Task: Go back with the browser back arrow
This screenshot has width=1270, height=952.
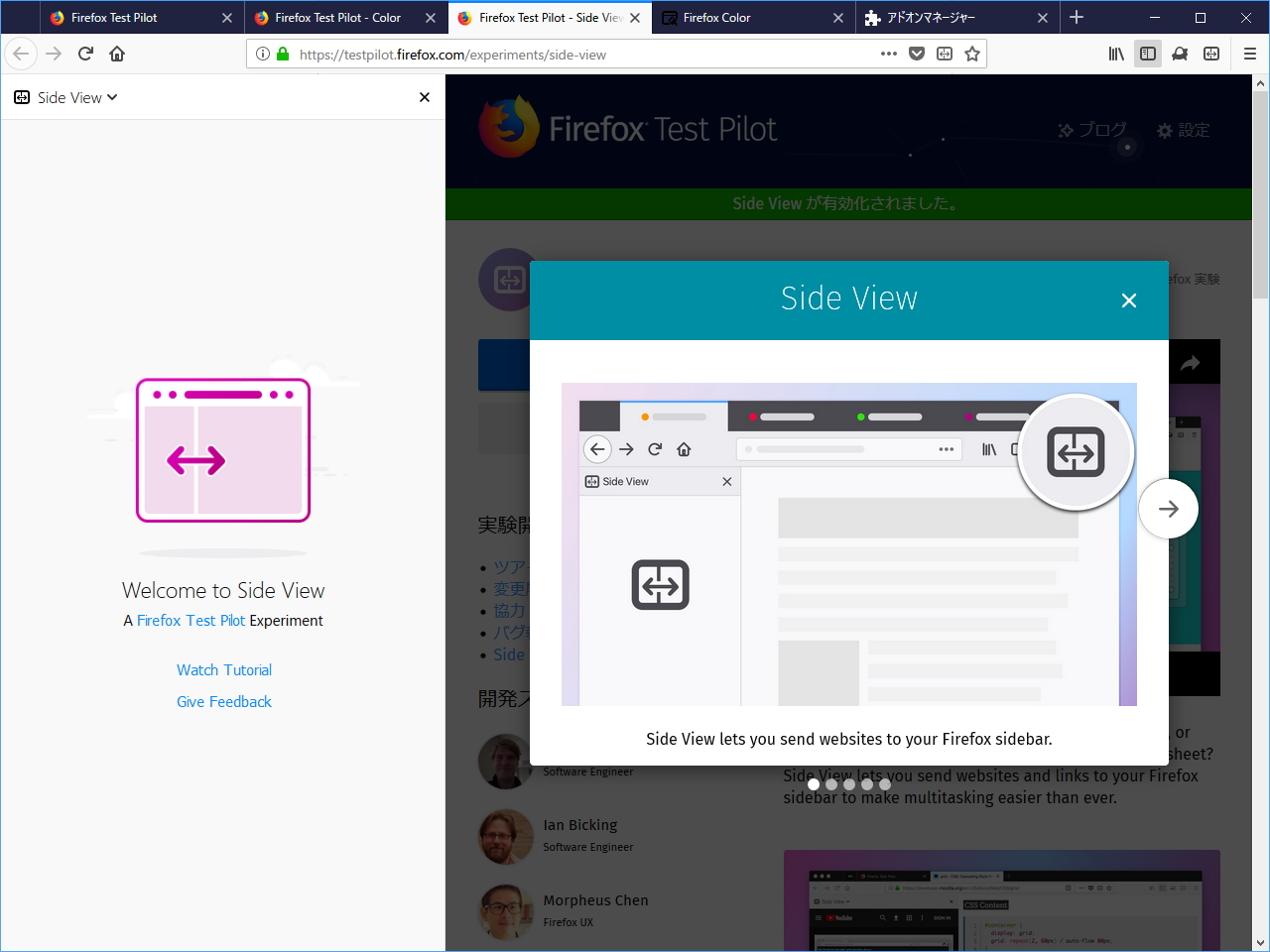Action: click(x=22, y=55)
